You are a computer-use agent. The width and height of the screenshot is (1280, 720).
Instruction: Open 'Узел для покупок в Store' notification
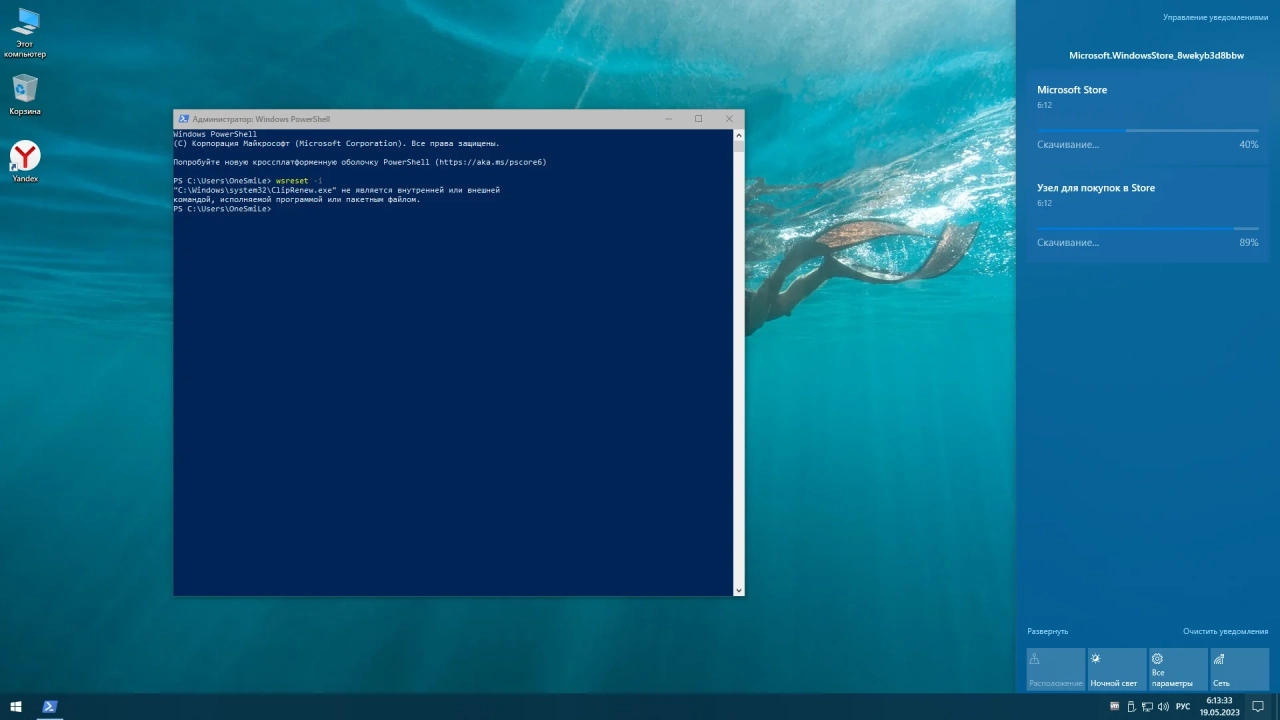pos(1148,215)
